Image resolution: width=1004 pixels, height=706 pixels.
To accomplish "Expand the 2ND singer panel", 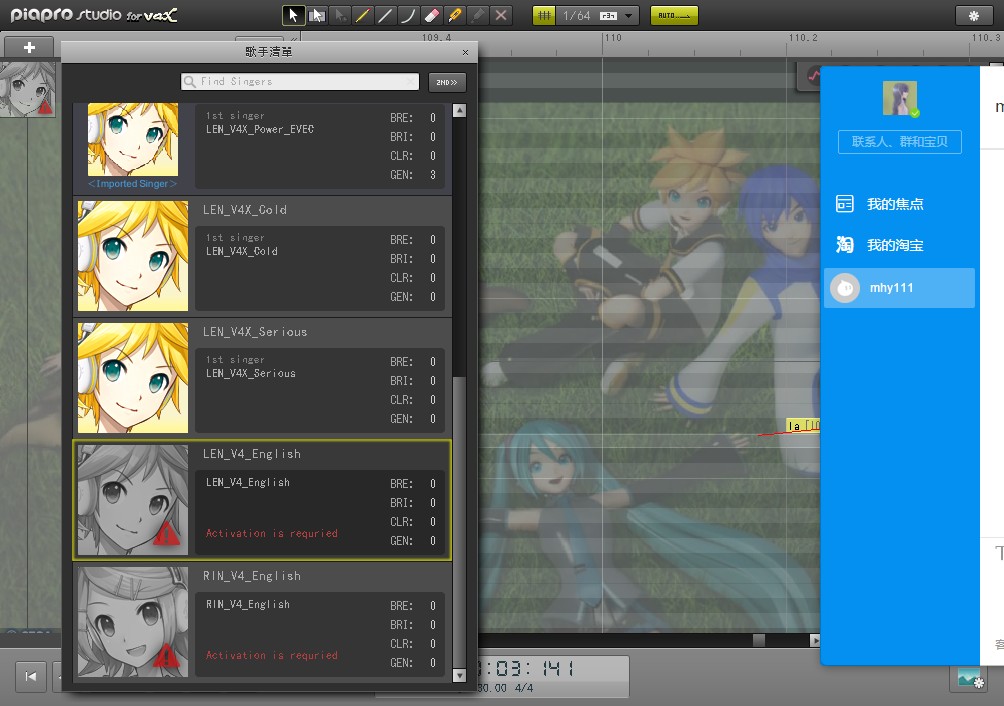I will (x=447, y=82).
